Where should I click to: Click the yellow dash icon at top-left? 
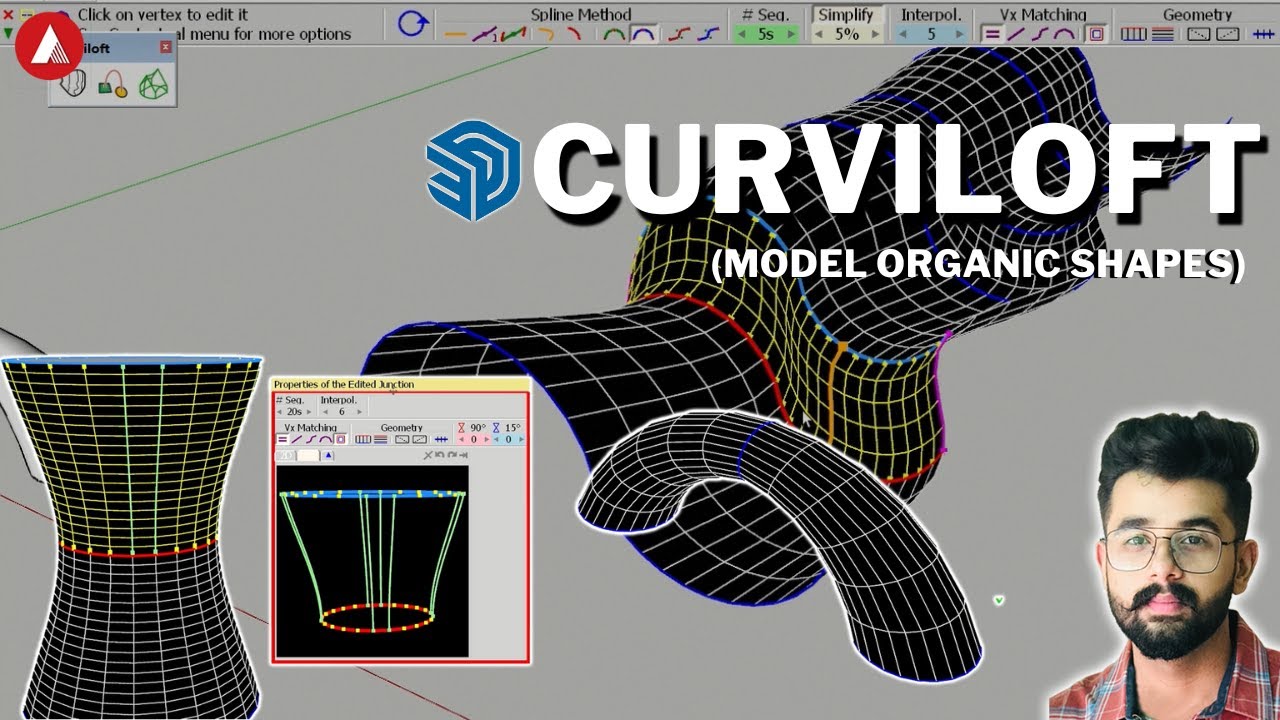click(x=27, y=16)
